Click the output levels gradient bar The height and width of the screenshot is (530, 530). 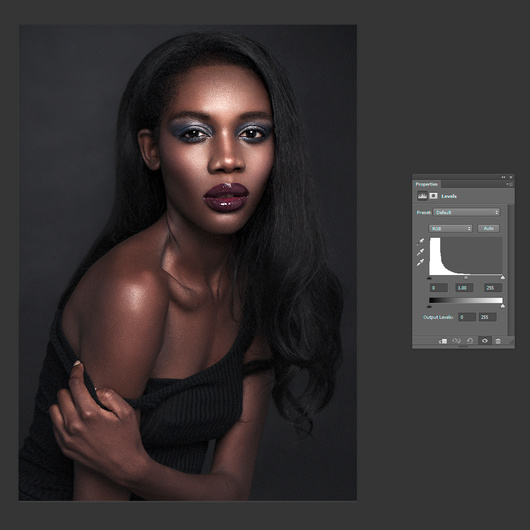point(466,300)
